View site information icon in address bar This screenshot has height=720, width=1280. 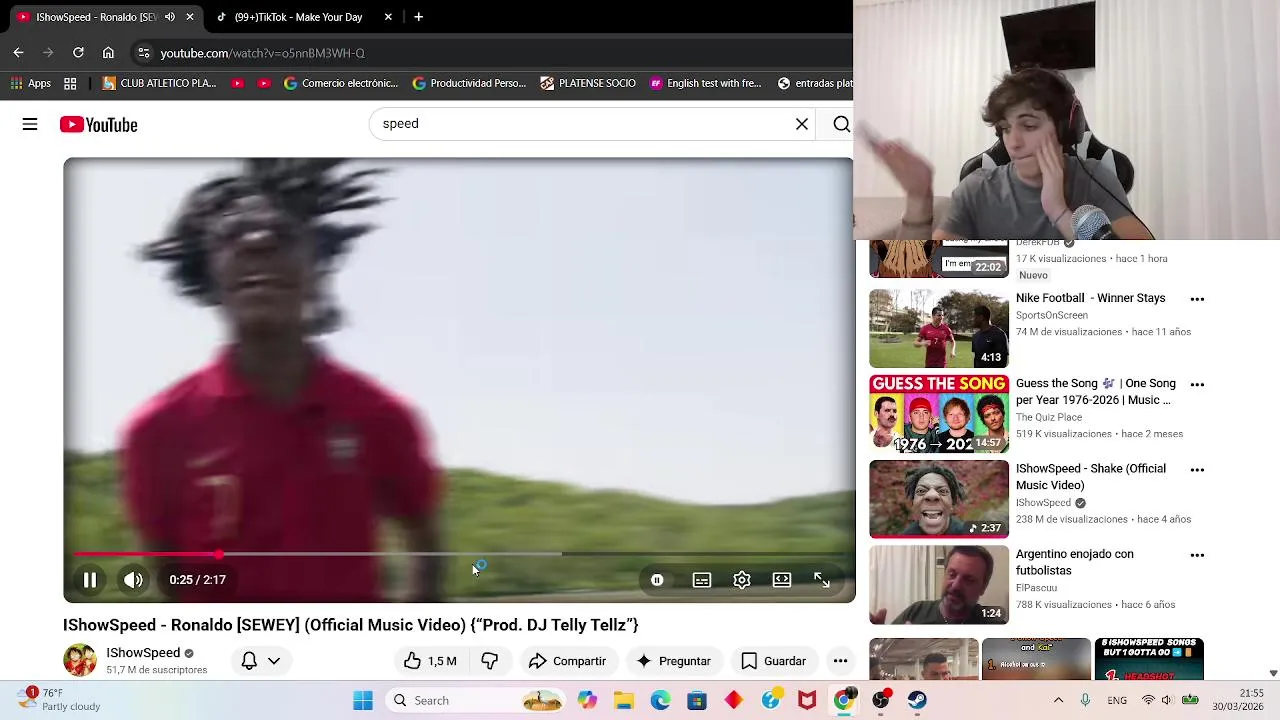coord(144,53)
